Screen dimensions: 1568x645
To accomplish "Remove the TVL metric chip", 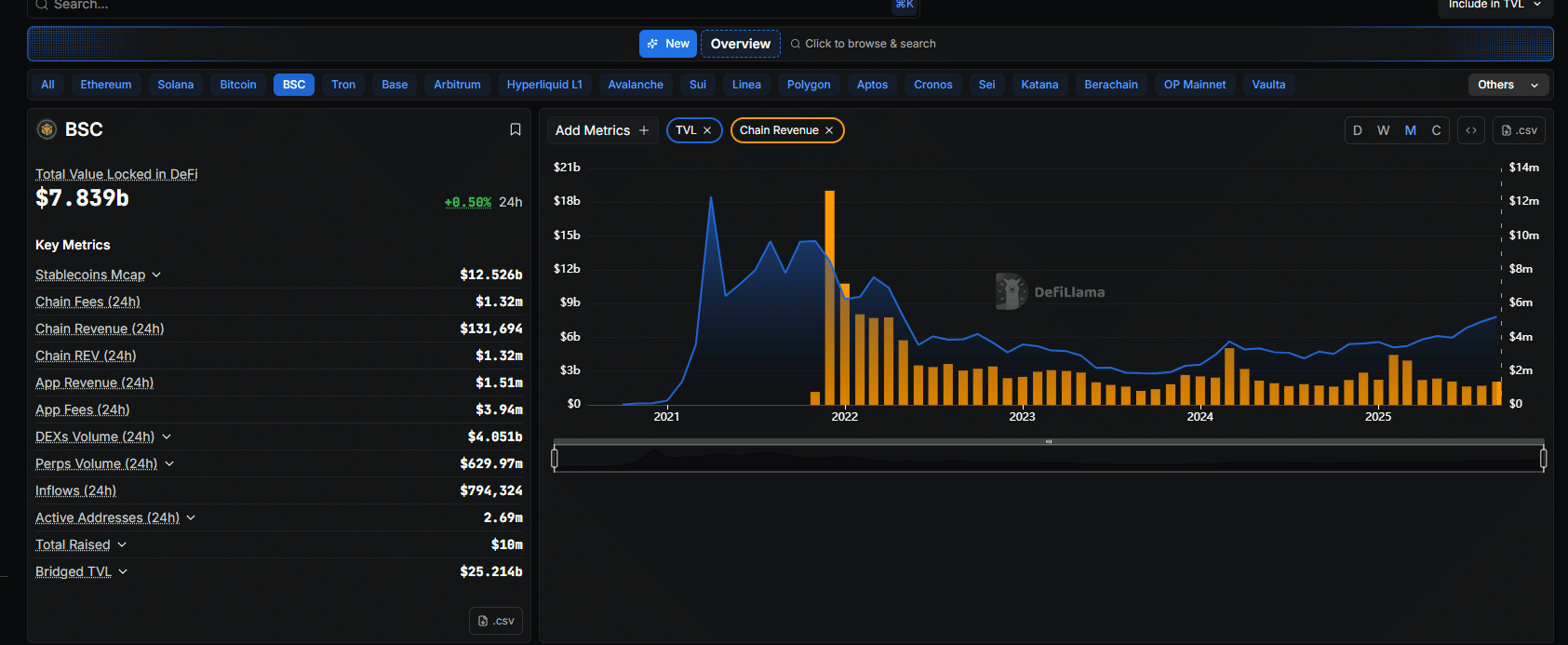I will tap(707, 130).
